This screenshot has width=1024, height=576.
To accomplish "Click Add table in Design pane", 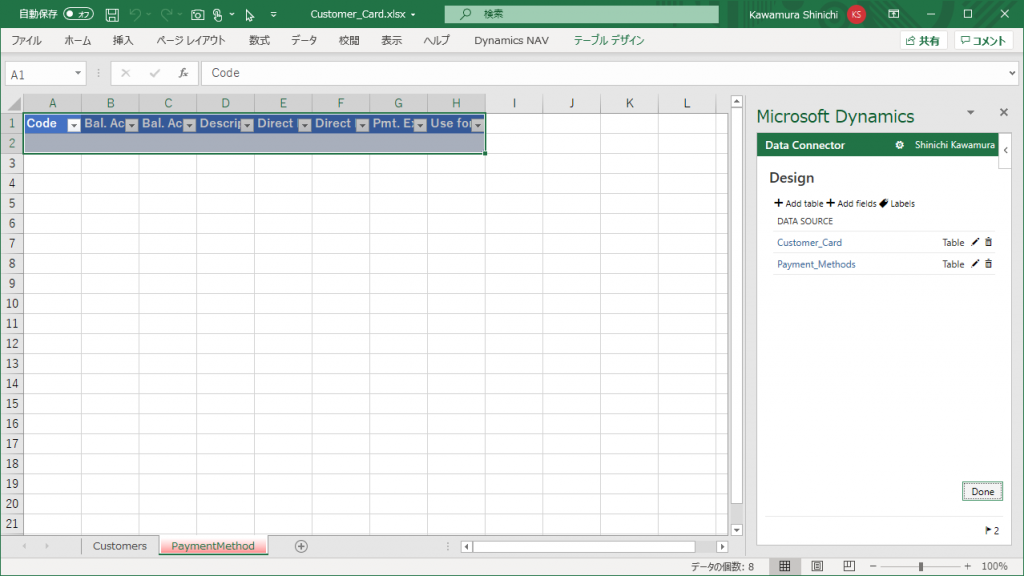I will pyautogui.click(x=799, y=204).
